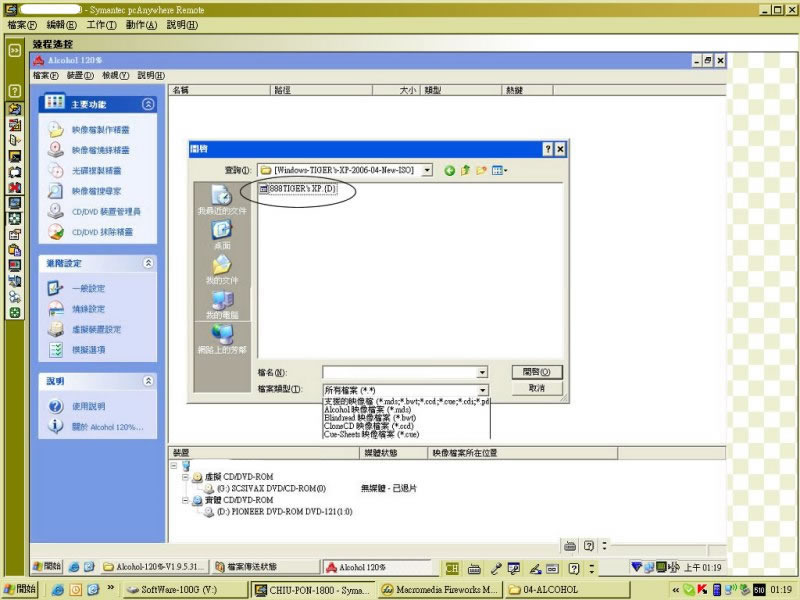This screenshot has width=800, height=600.
Task: Go to 網路上的芳鄰 in the places bar
Action: point(222,339)
